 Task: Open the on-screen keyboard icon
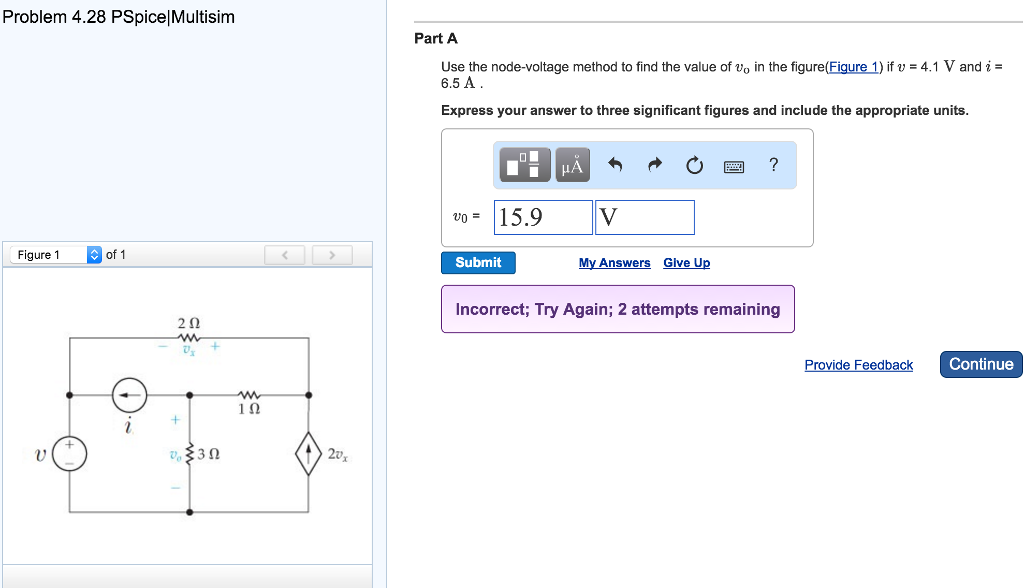[x=733, y=166]
